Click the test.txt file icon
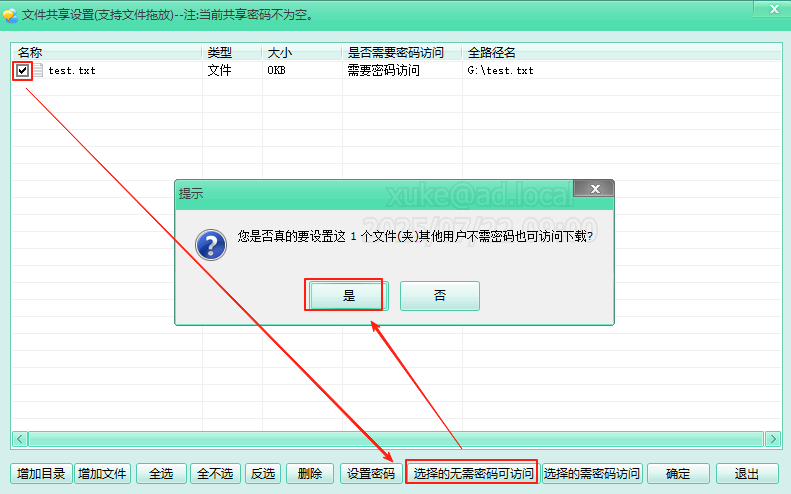 tap(38, 71)
